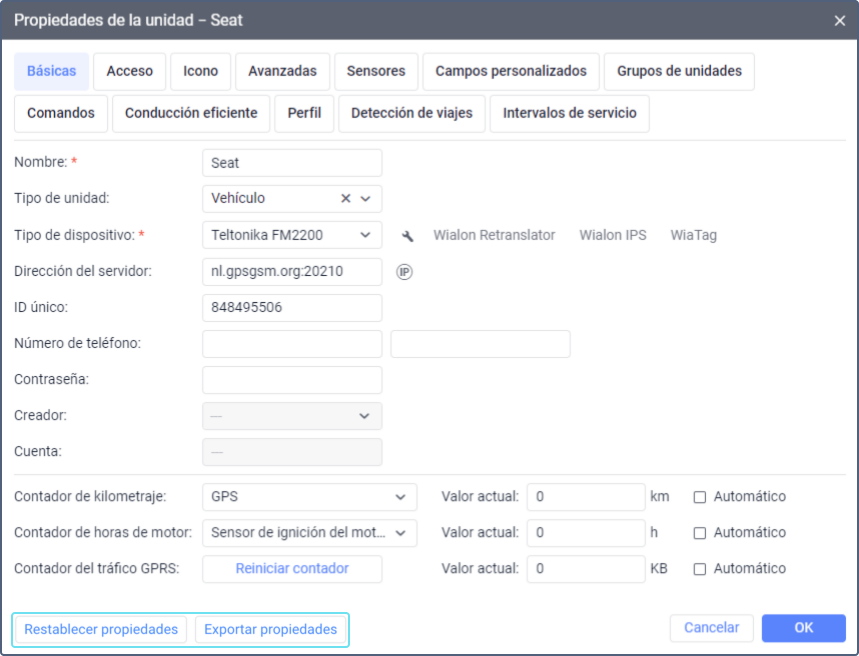The height and width of the screenshot is (656, 859).
Task: Click the Restablecer propiedades button
Action: (x=101, y=630)
